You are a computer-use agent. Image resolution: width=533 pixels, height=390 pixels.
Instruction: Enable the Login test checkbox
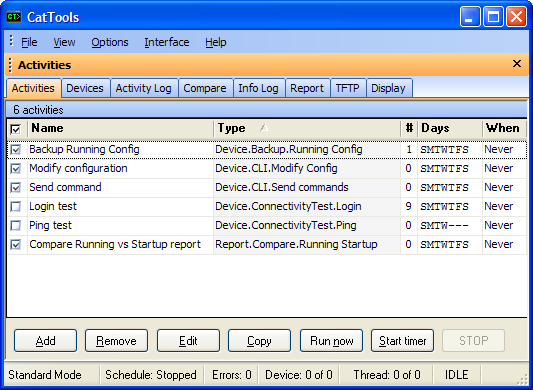pos(16,206)
